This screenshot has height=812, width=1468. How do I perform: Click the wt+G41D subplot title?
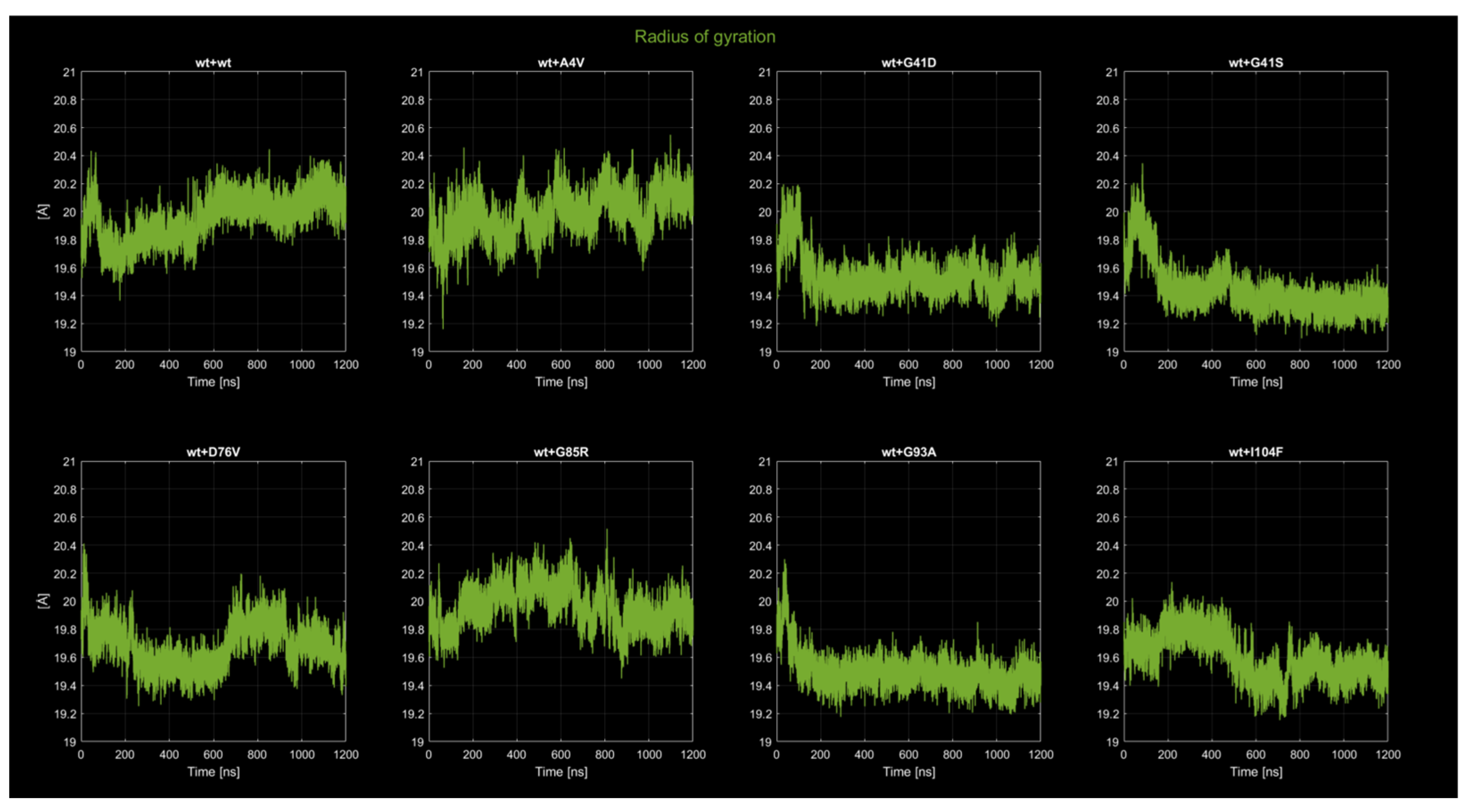click(908, 63)
